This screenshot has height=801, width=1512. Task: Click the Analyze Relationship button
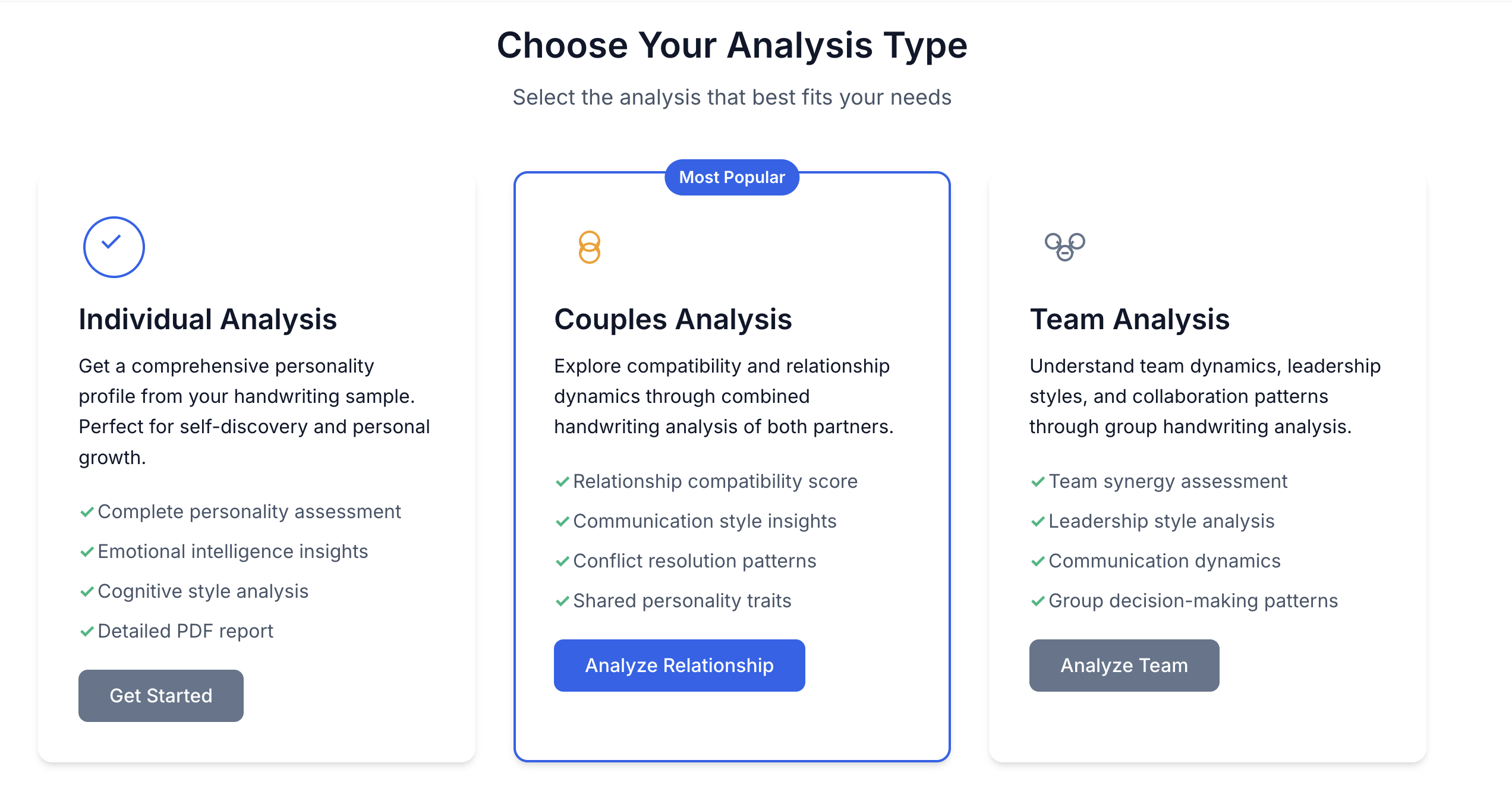pos(679,665)
